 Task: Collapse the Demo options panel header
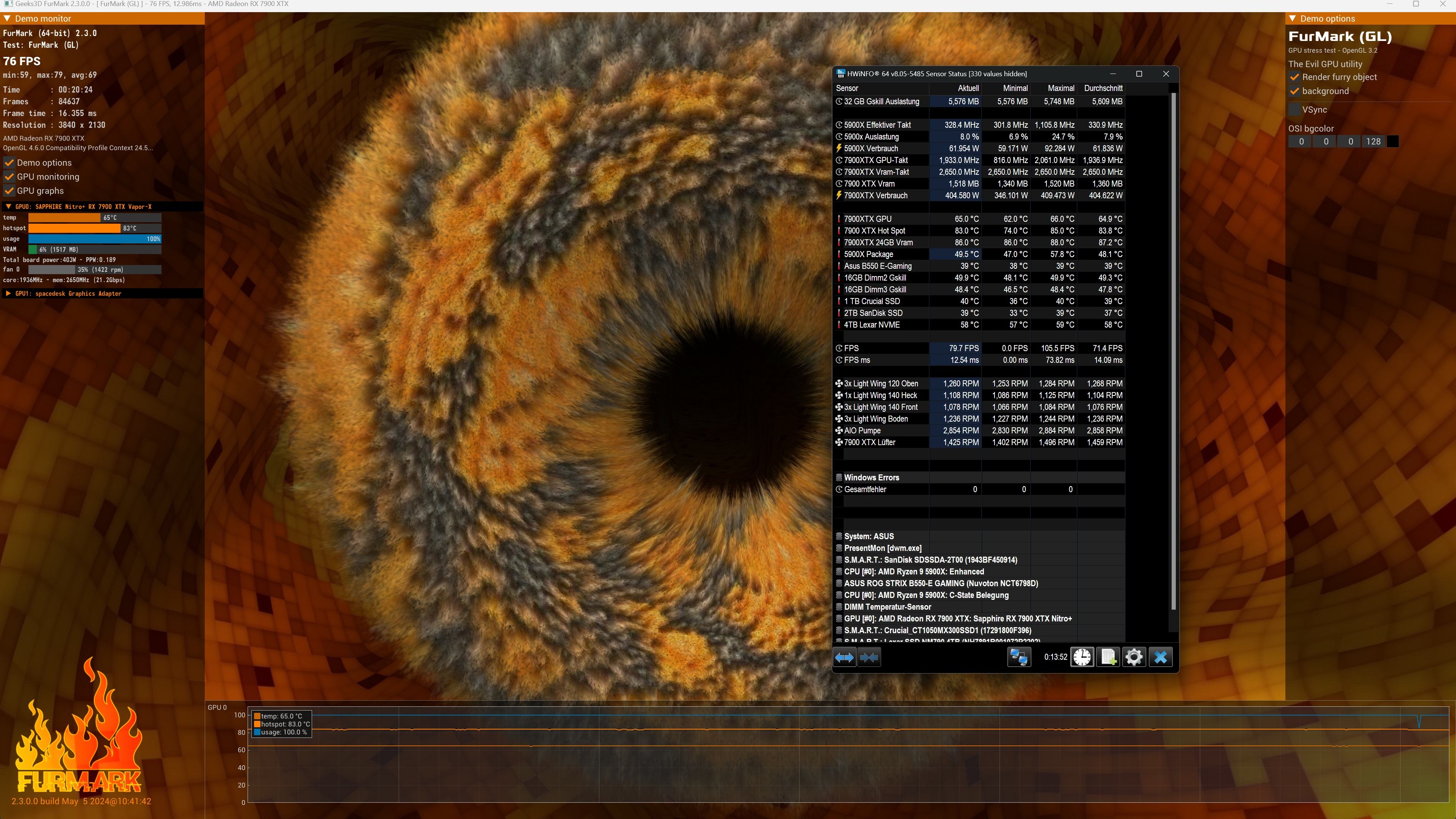(x=1293, y=19)
